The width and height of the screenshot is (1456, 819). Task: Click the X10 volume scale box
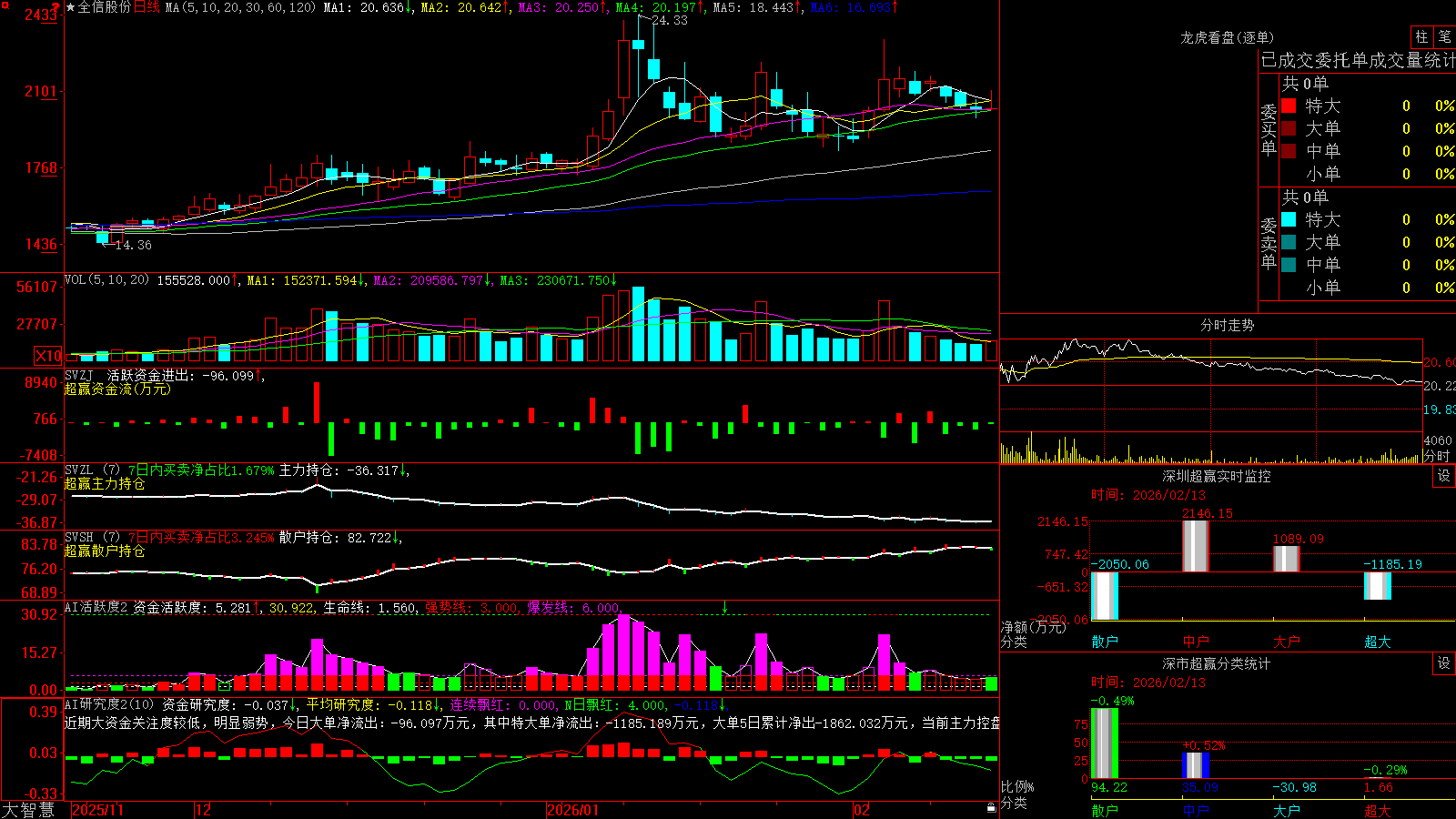(48, 356)
